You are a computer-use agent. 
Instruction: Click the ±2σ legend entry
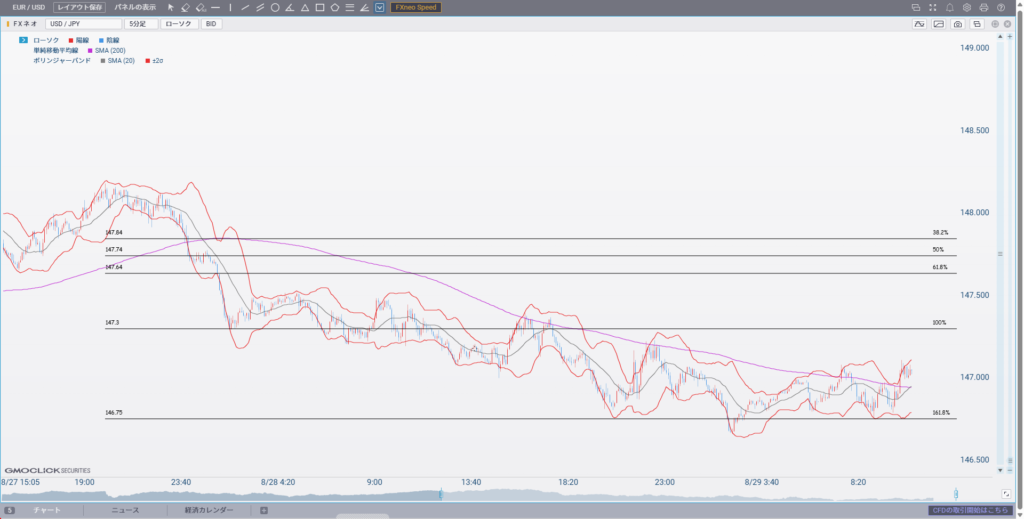click(157, 61)
